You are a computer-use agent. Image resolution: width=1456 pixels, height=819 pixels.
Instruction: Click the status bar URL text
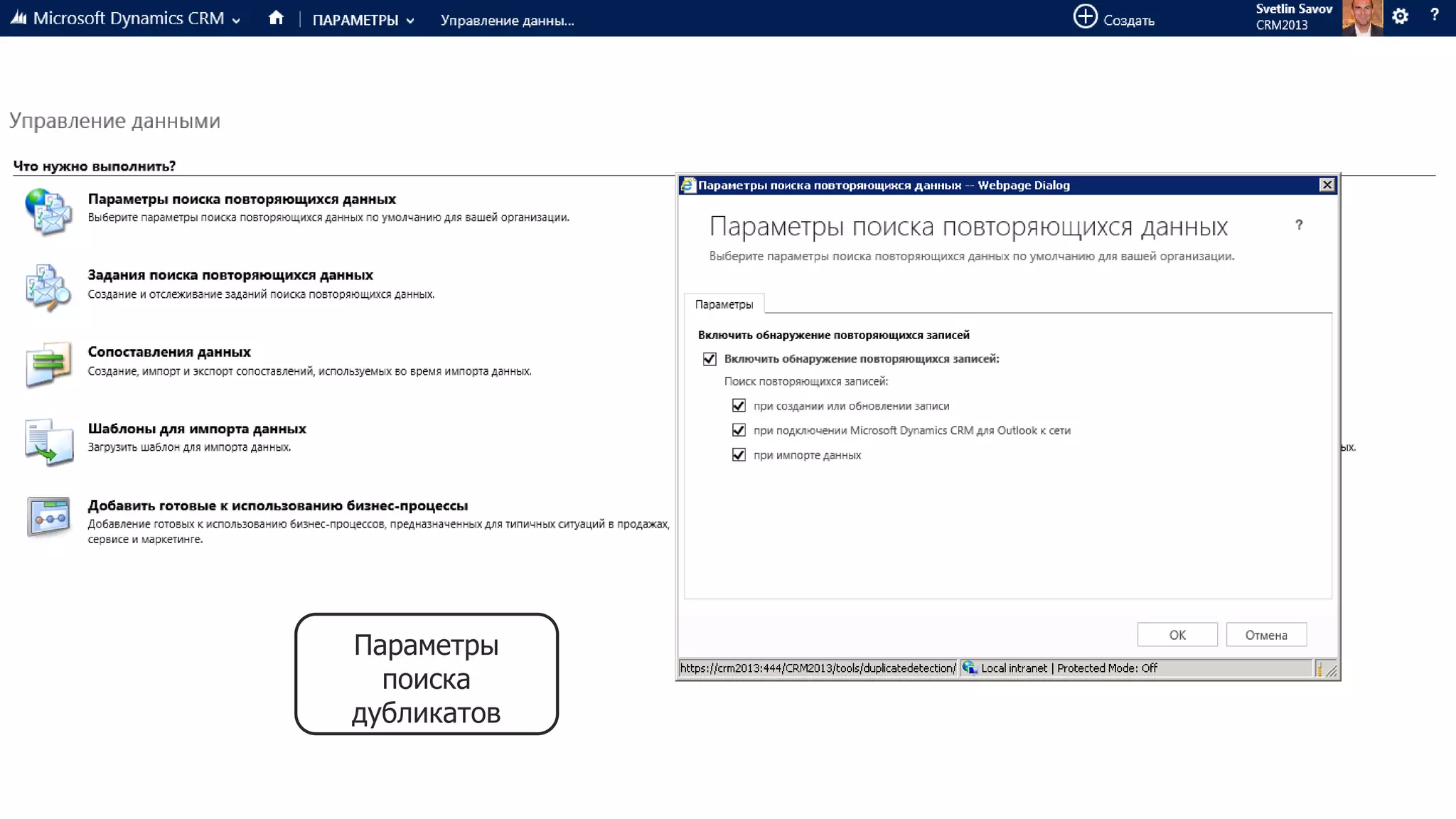click(818, 668)
